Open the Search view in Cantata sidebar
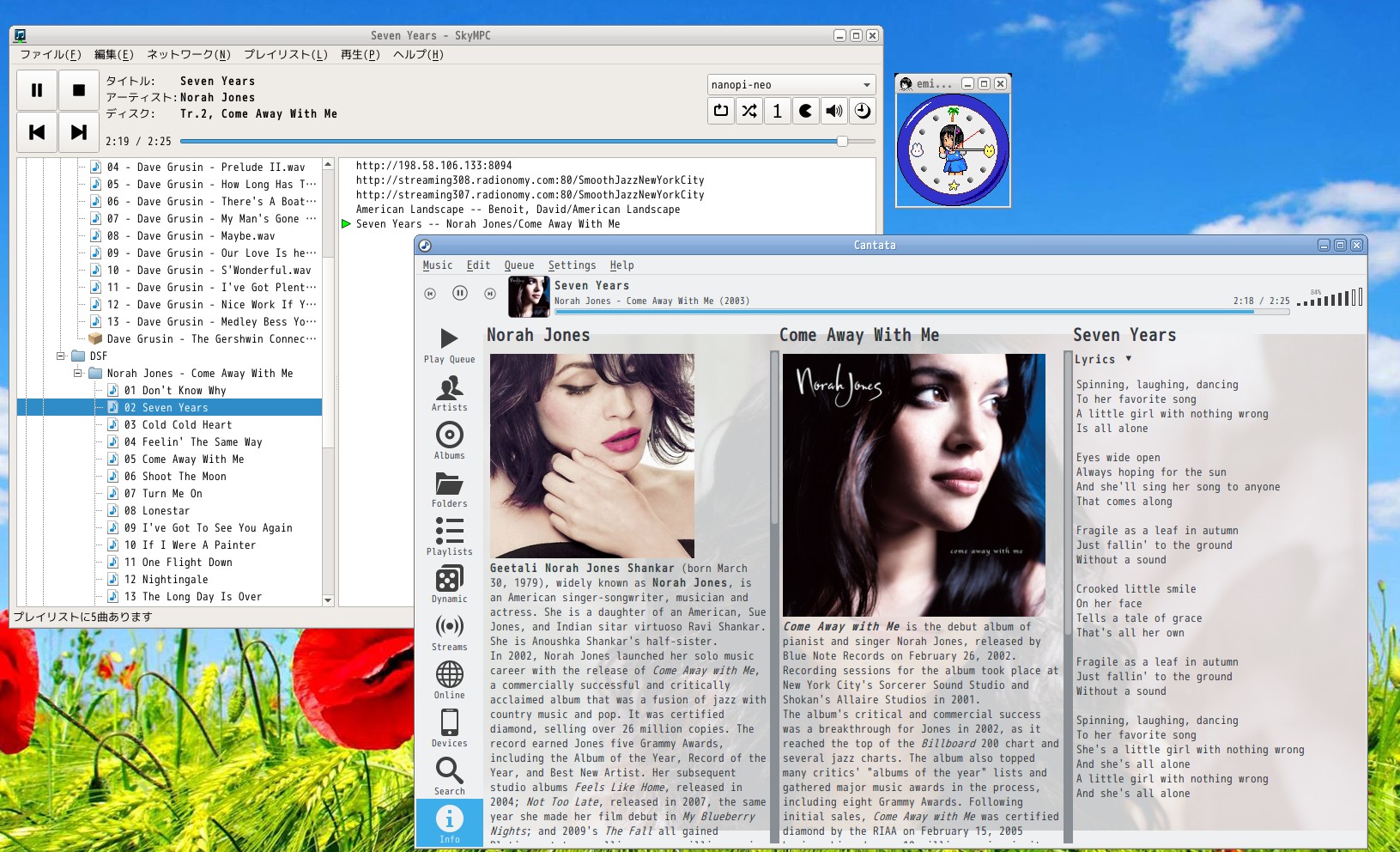The height and width of the screenshot is (852, 1400). pyautogui.click(x=449, y=776)
